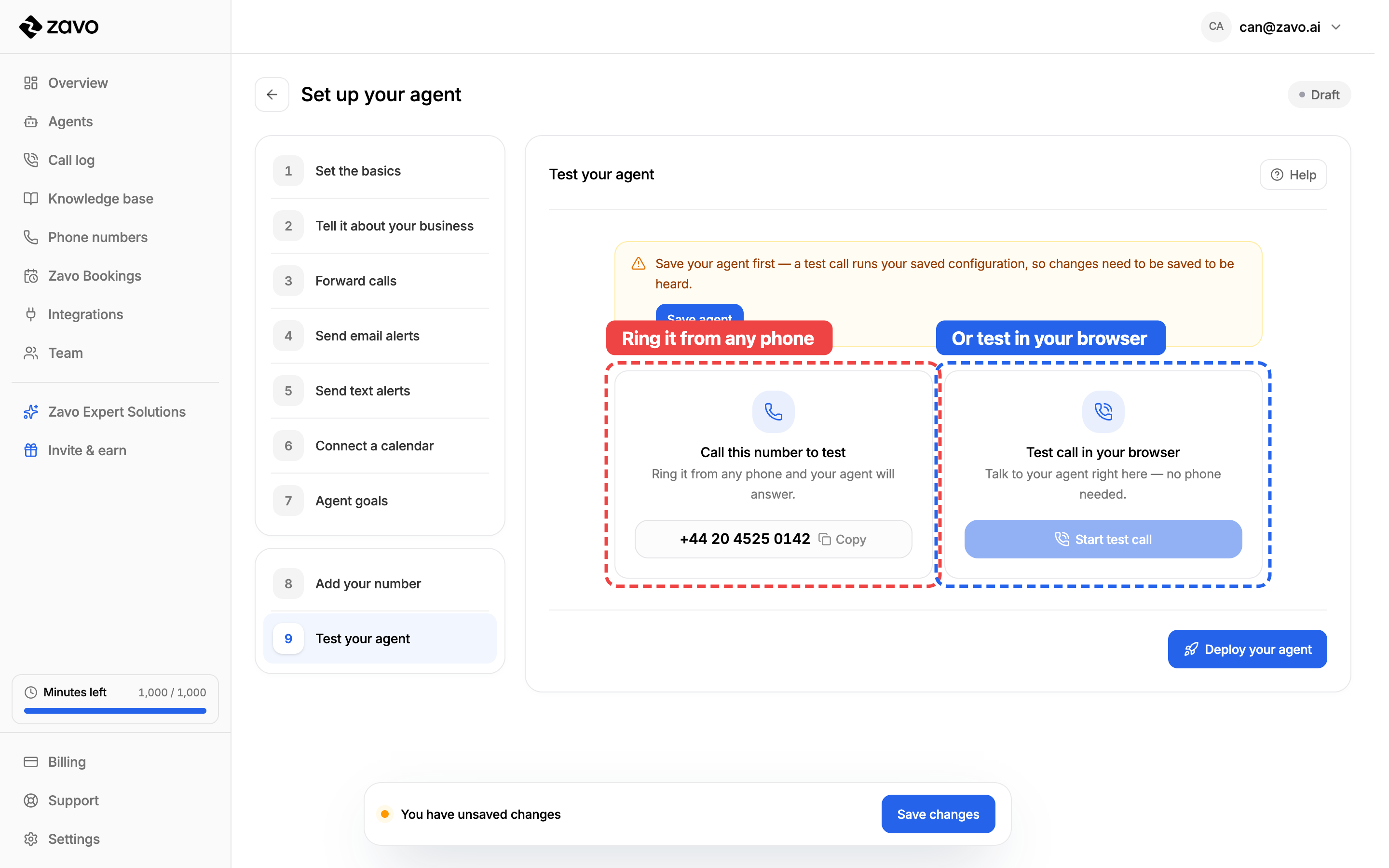
Task: Click the Billing card icon
Action: (x=31, y=761)
